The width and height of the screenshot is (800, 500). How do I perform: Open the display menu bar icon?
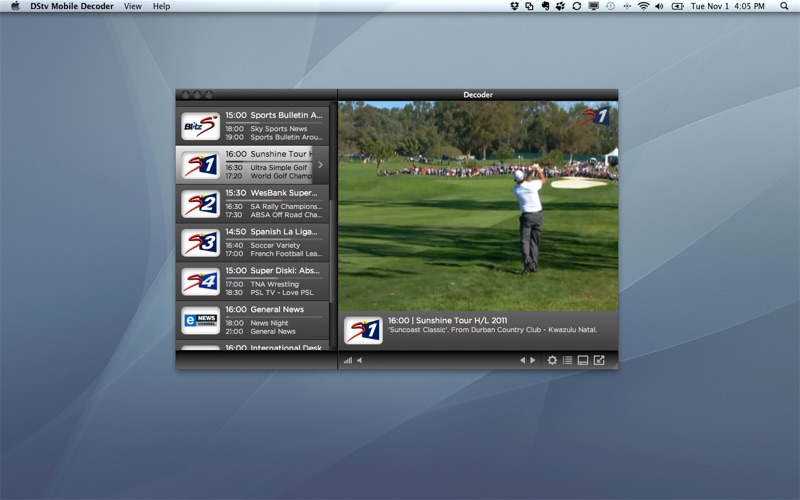[x=593, y=6]
